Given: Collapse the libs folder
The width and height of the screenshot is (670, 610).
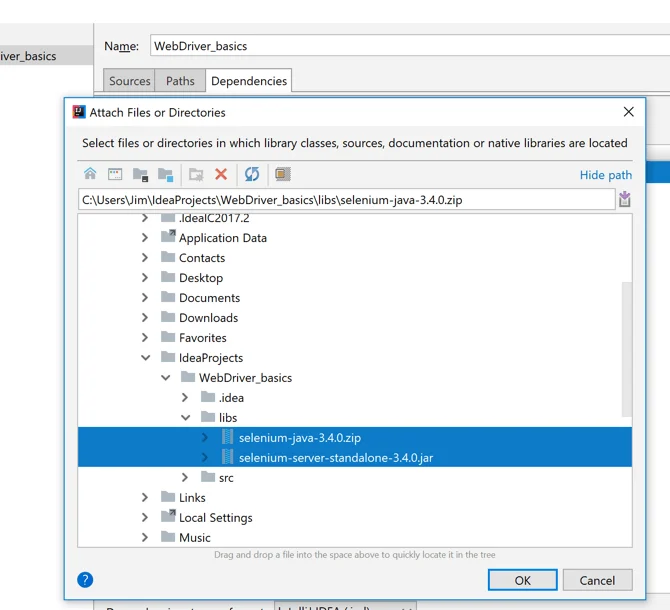Looking at the screenshot, I should pos(185,417).
